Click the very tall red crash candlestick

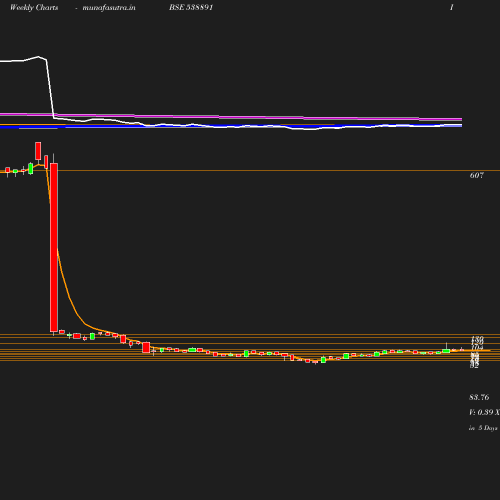pos(54,247)
